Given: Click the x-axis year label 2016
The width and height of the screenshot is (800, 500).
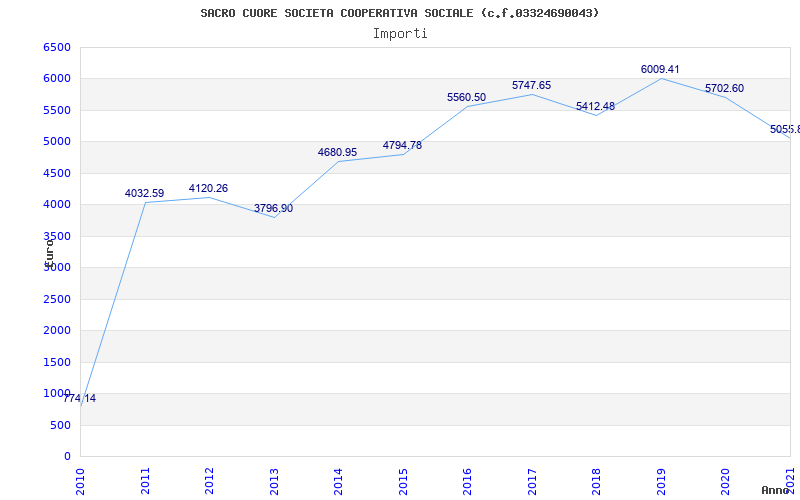Looking at the screenshot, I should click(467, 482).
